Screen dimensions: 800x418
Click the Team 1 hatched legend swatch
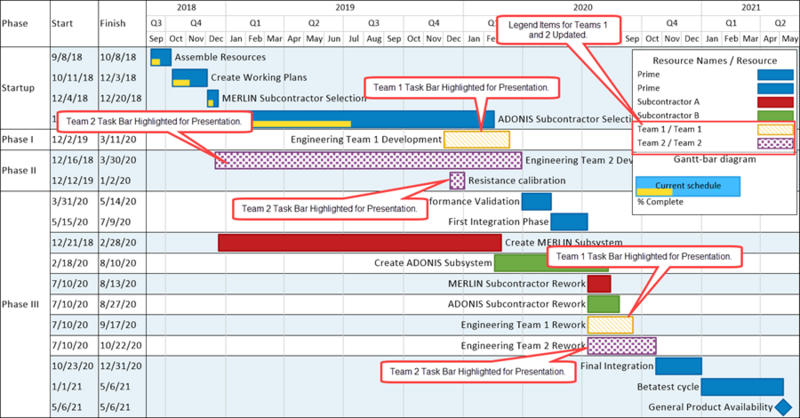coord(776,129)
